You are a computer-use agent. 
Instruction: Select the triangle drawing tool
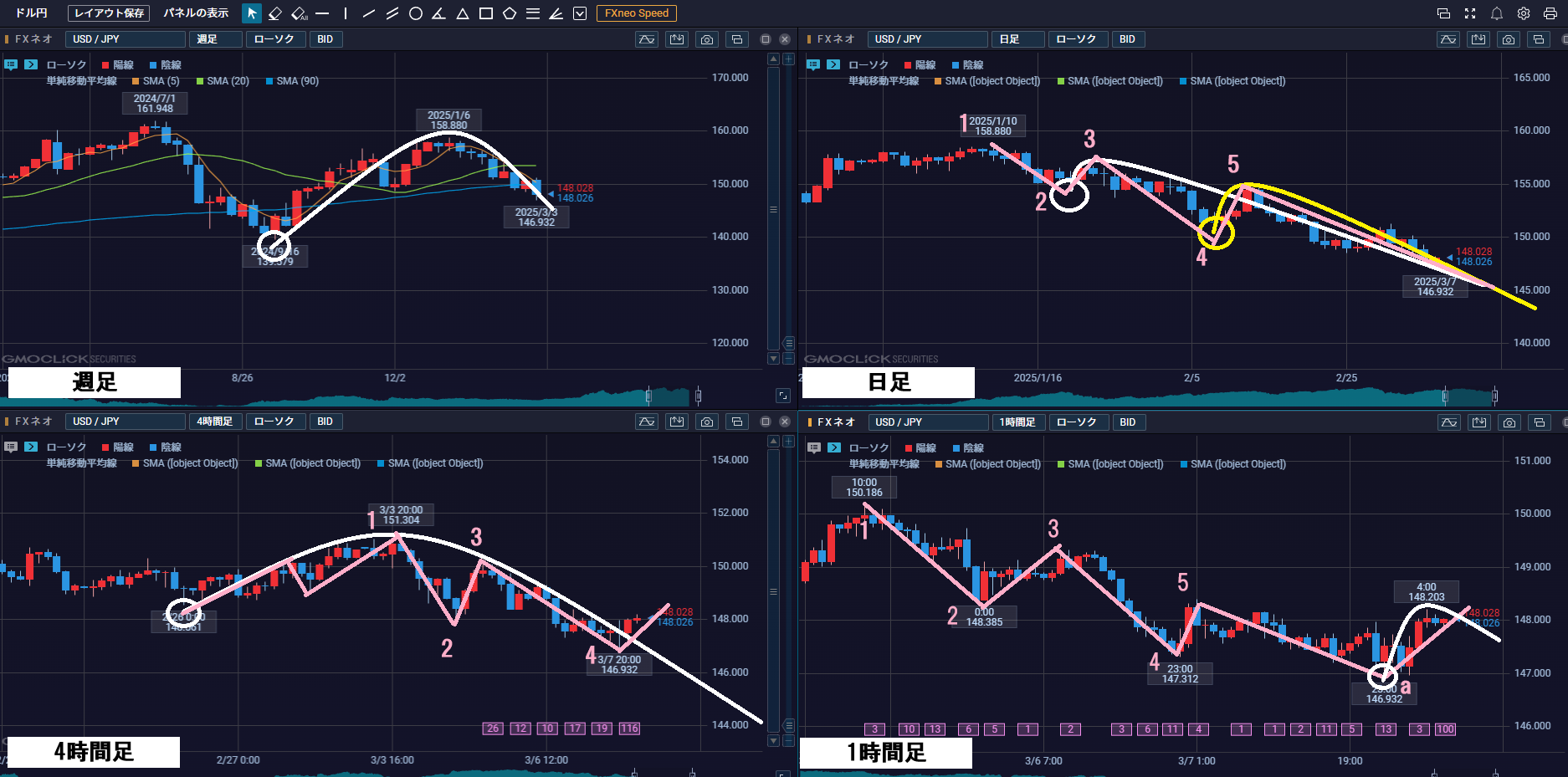[462, 13]
